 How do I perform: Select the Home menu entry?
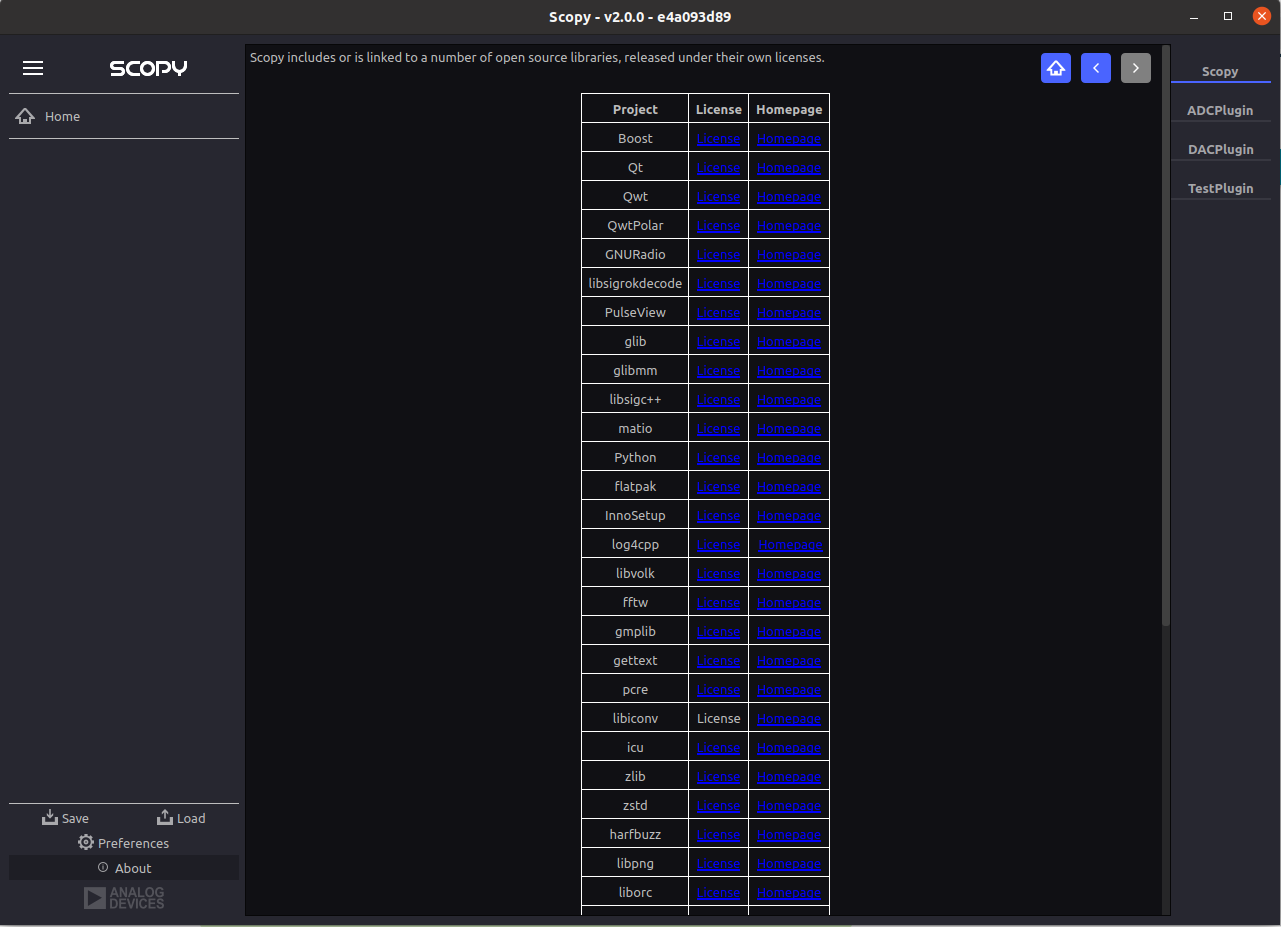(x=124, y=116)
